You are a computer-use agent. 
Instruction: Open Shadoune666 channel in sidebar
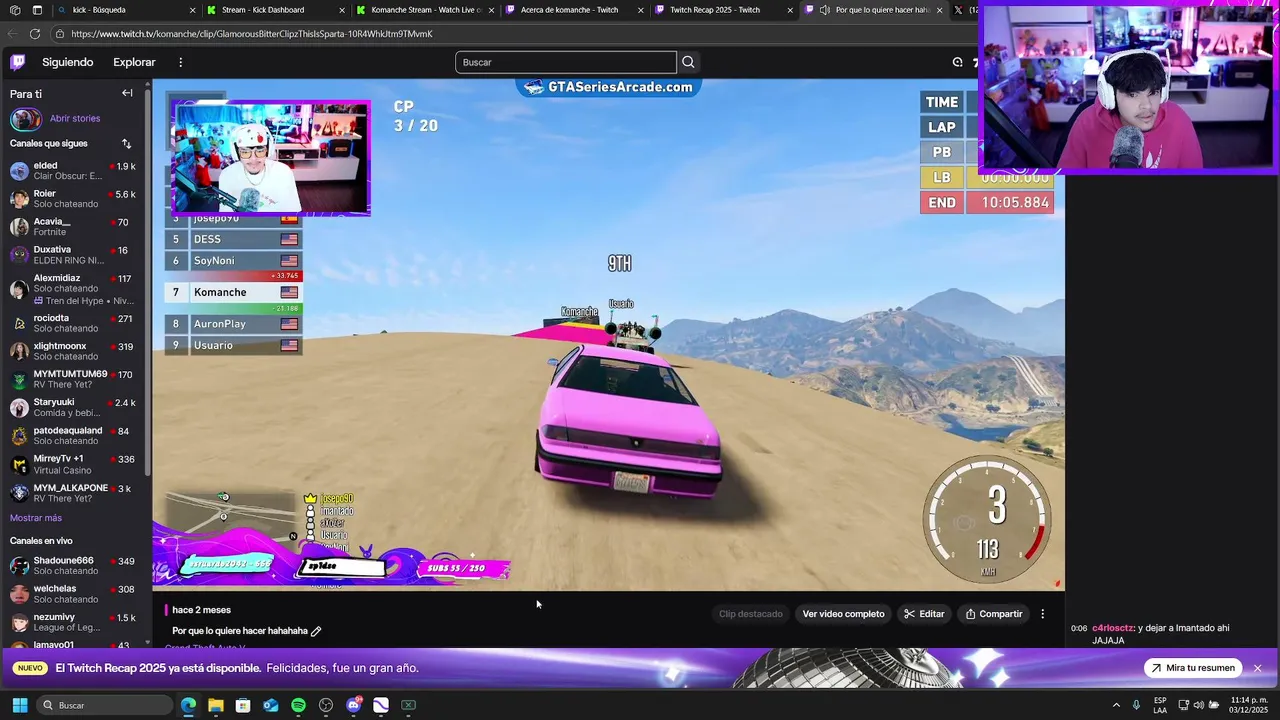tap(74, 566)
